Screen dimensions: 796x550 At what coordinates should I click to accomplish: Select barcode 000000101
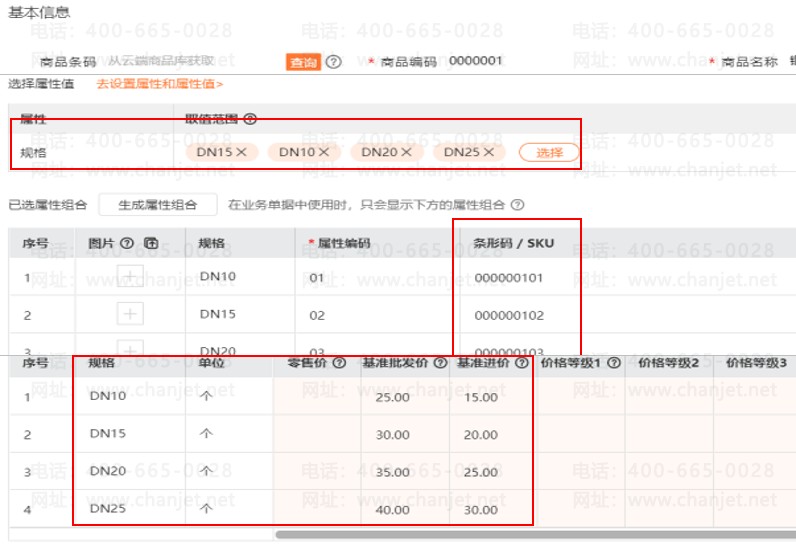[509, 278]
